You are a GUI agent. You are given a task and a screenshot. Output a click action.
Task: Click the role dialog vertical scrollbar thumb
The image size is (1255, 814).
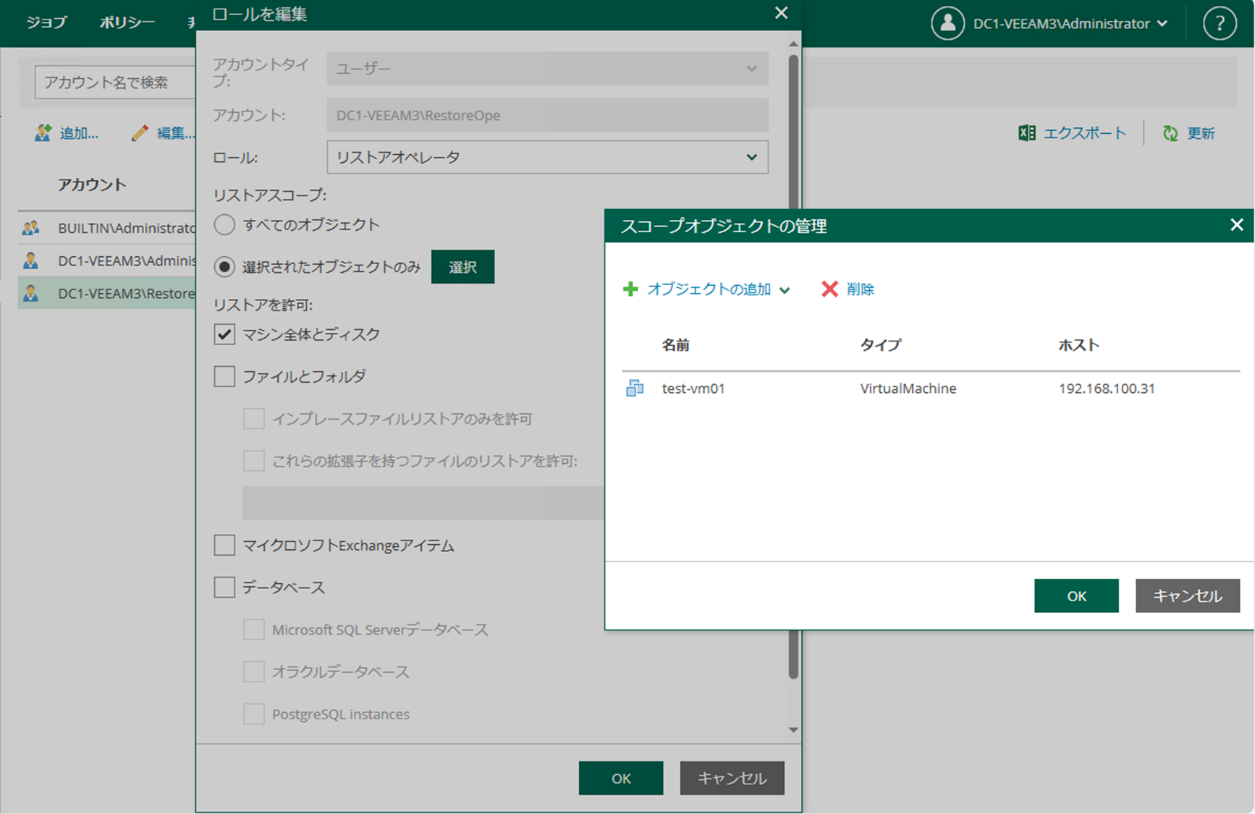(x=794, y=365)
